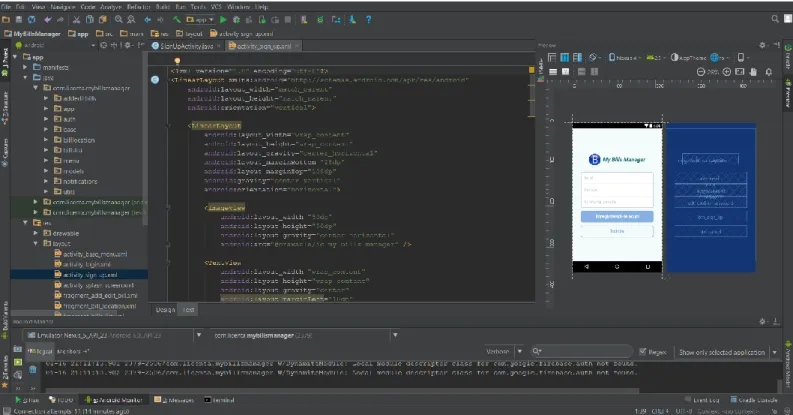Click the screen capture camera icon in Android Monitor
Image resolution: width=793 pixels, height=415 pixels.
18,349
